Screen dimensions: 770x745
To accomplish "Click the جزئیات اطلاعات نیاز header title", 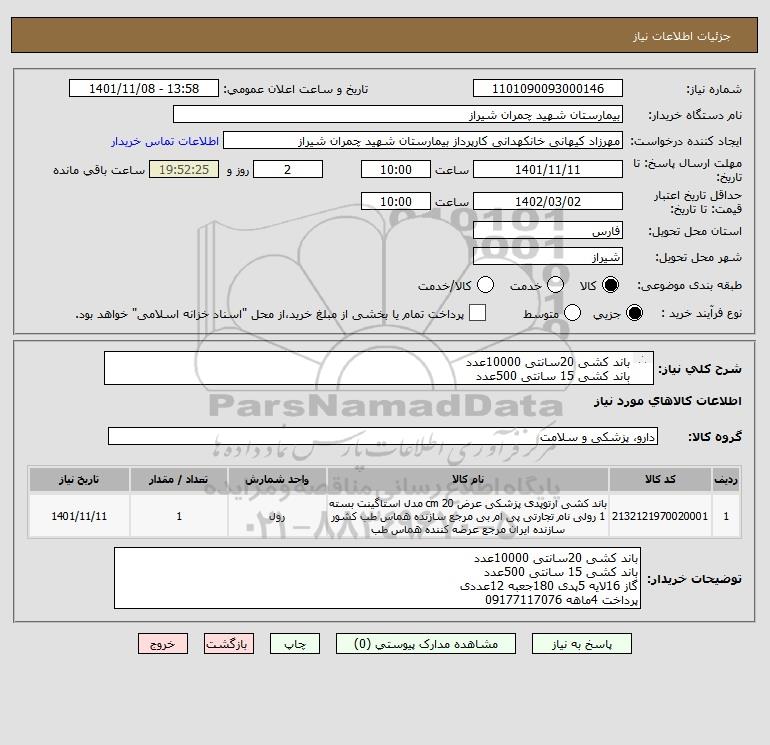I will tap(681, 36).
